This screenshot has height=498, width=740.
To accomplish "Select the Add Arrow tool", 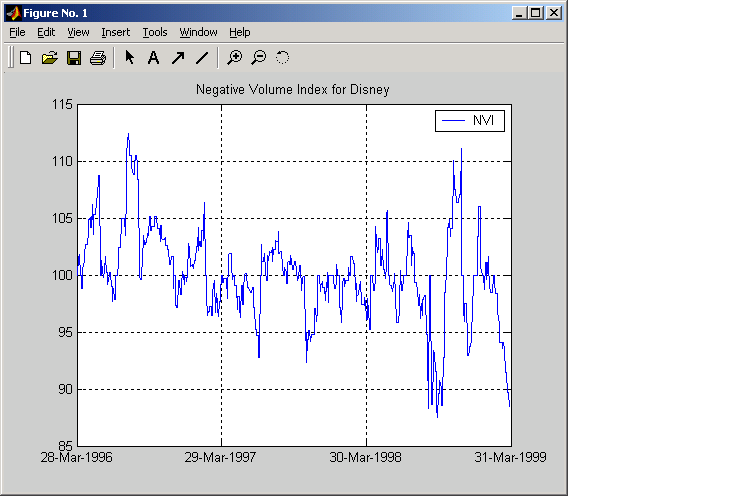I will pyautogui.click(x=178, y=58).
